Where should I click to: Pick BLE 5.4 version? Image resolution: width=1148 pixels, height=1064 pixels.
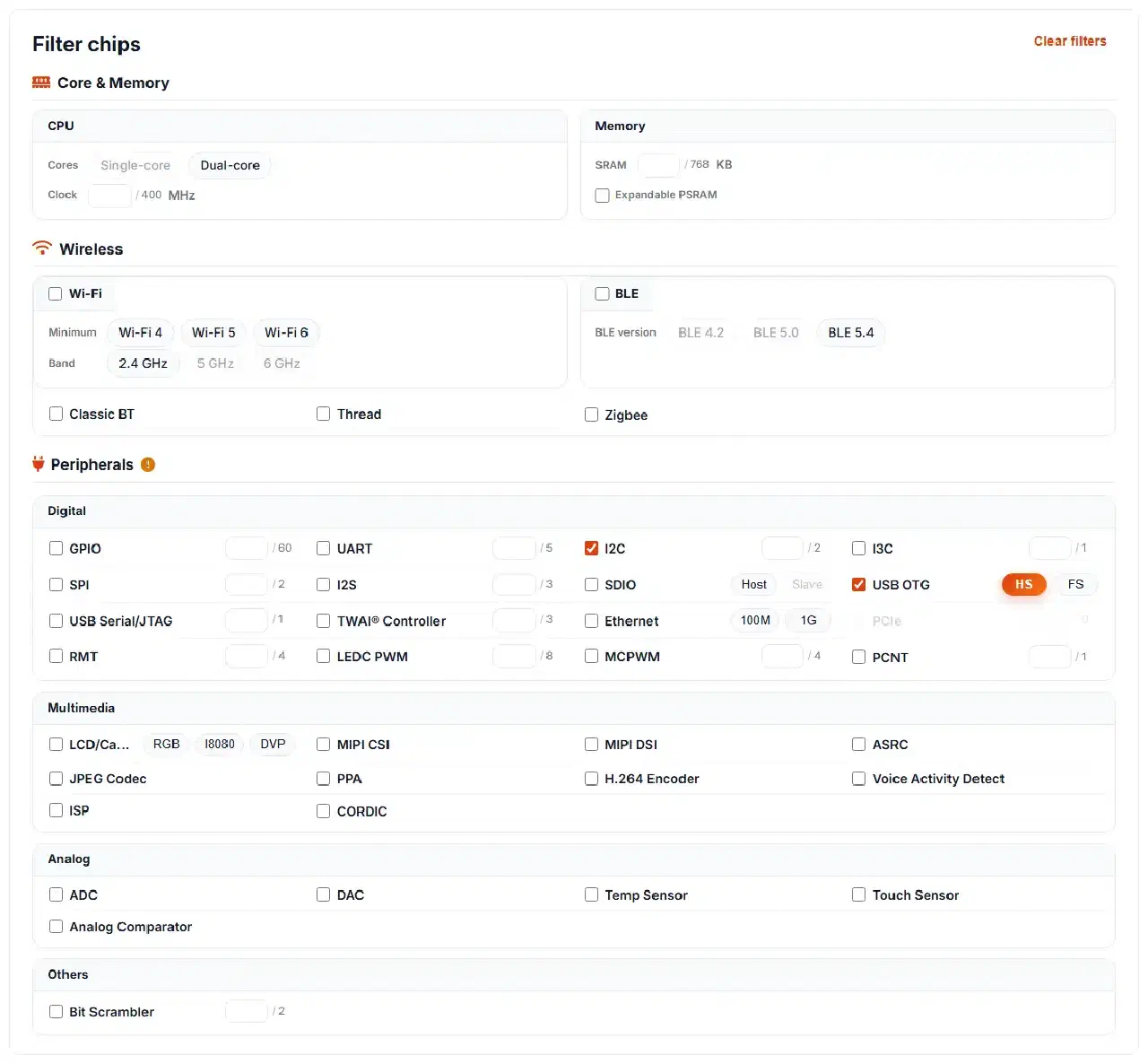click(x=851, y=333)
